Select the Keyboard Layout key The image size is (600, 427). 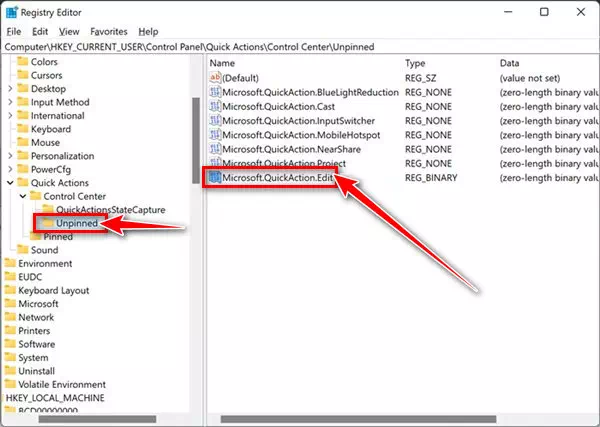pos(54,290)
